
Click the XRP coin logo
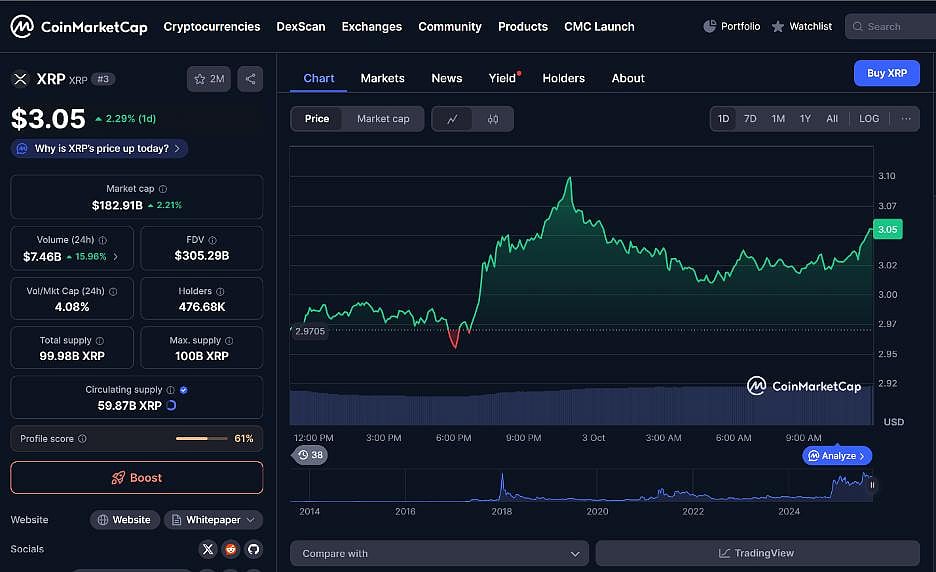point(20,79)
